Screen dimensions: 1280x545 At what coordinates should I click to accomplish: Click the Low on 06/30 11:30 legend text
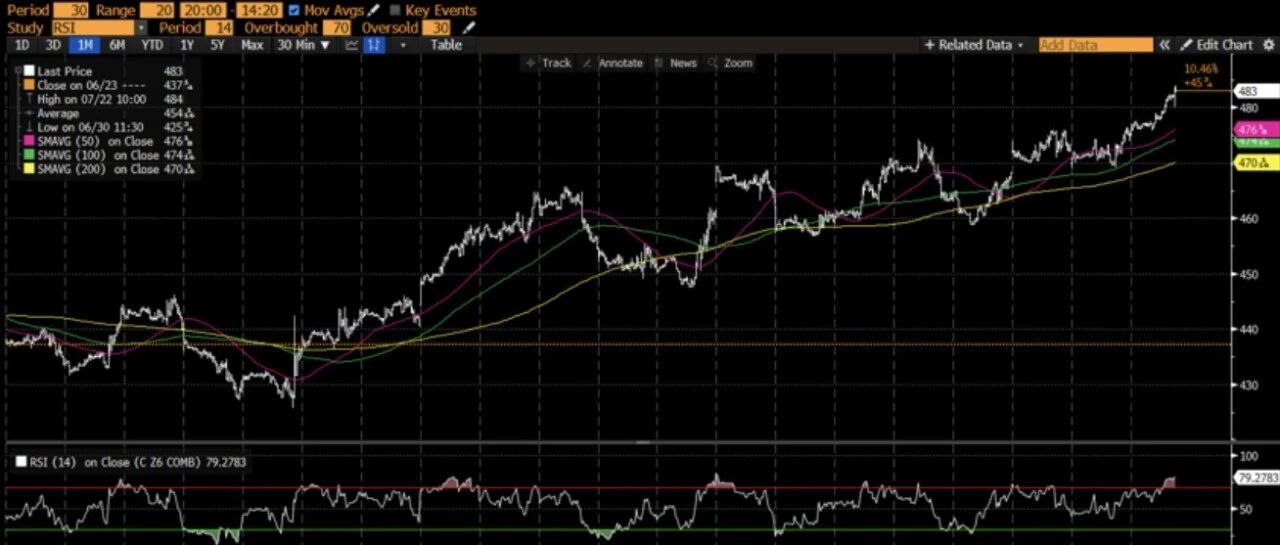pyautogui.click(x=90, y=127)
